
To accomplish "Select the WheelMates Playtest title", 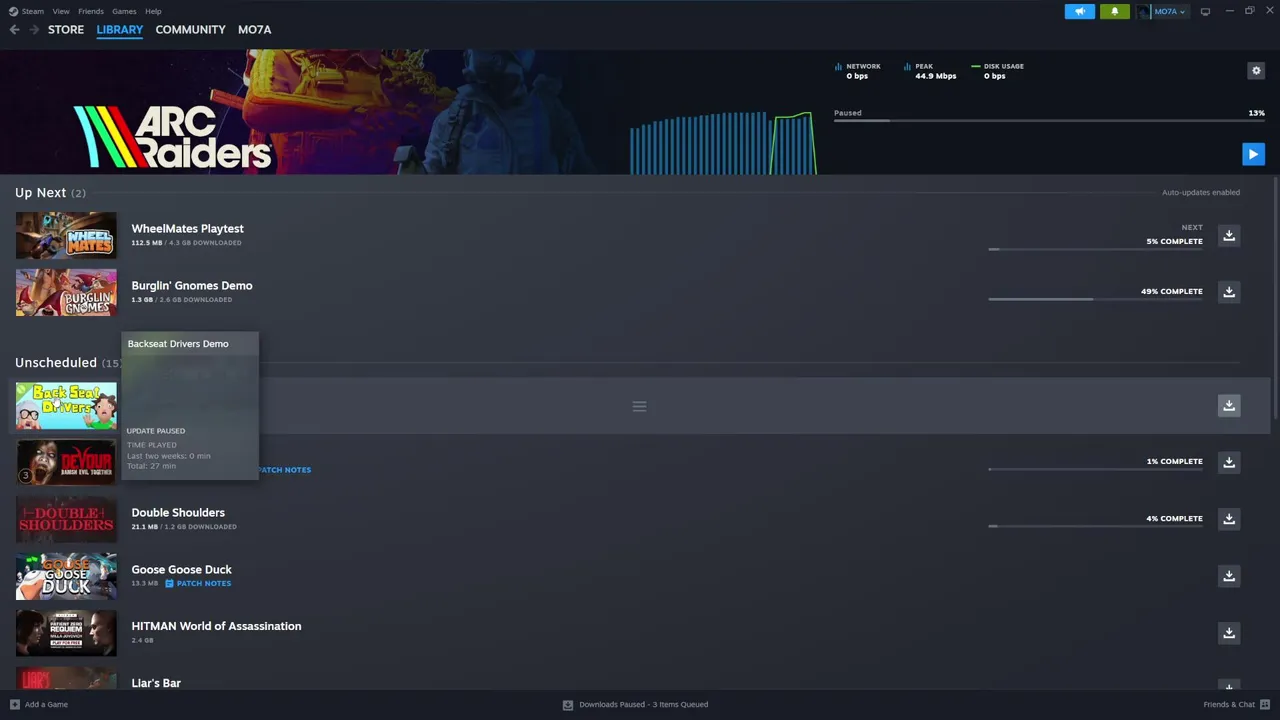I will [x=187, y=229].
